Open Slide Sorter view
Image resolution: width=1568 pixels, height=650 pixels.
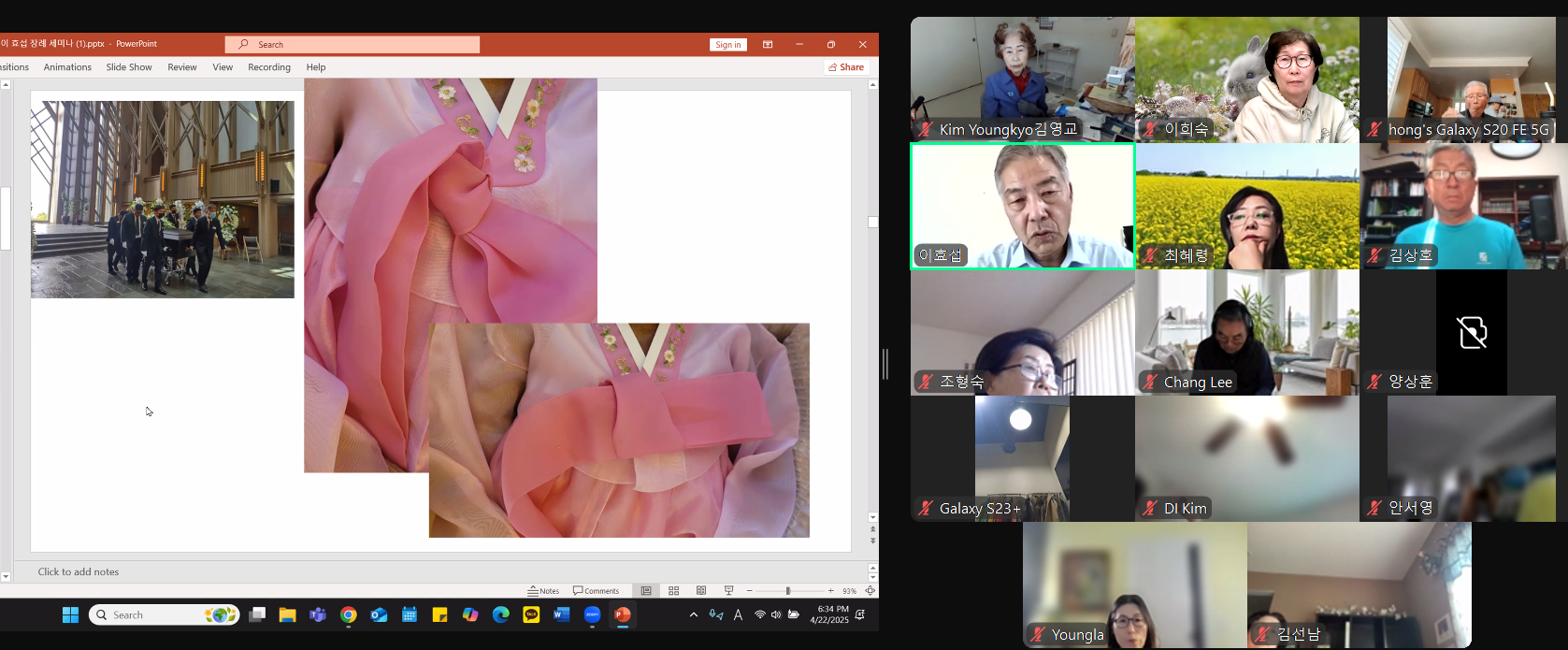673,591
